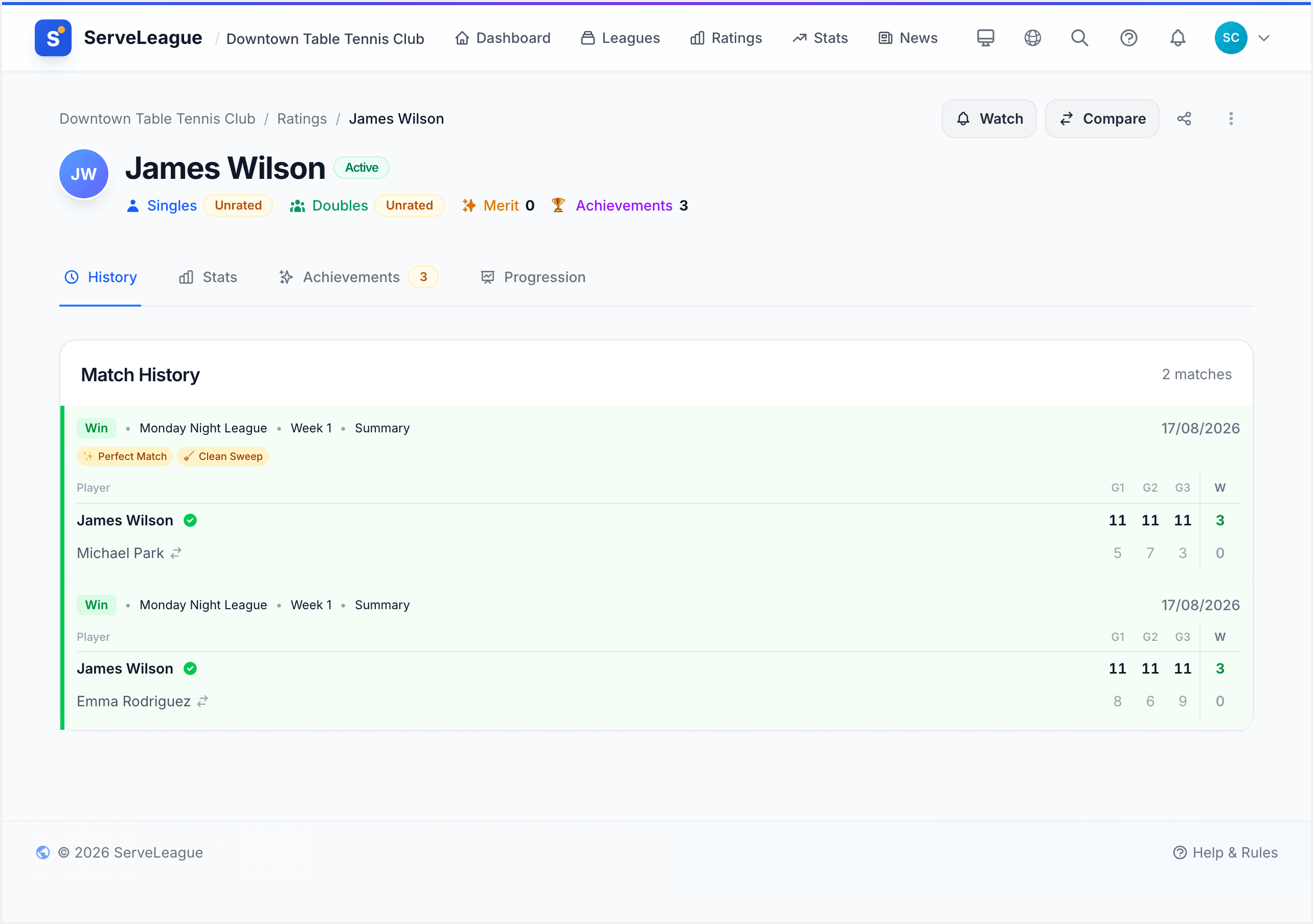
Task: Open Stats in the top navigation
Action: coord(820,38)
